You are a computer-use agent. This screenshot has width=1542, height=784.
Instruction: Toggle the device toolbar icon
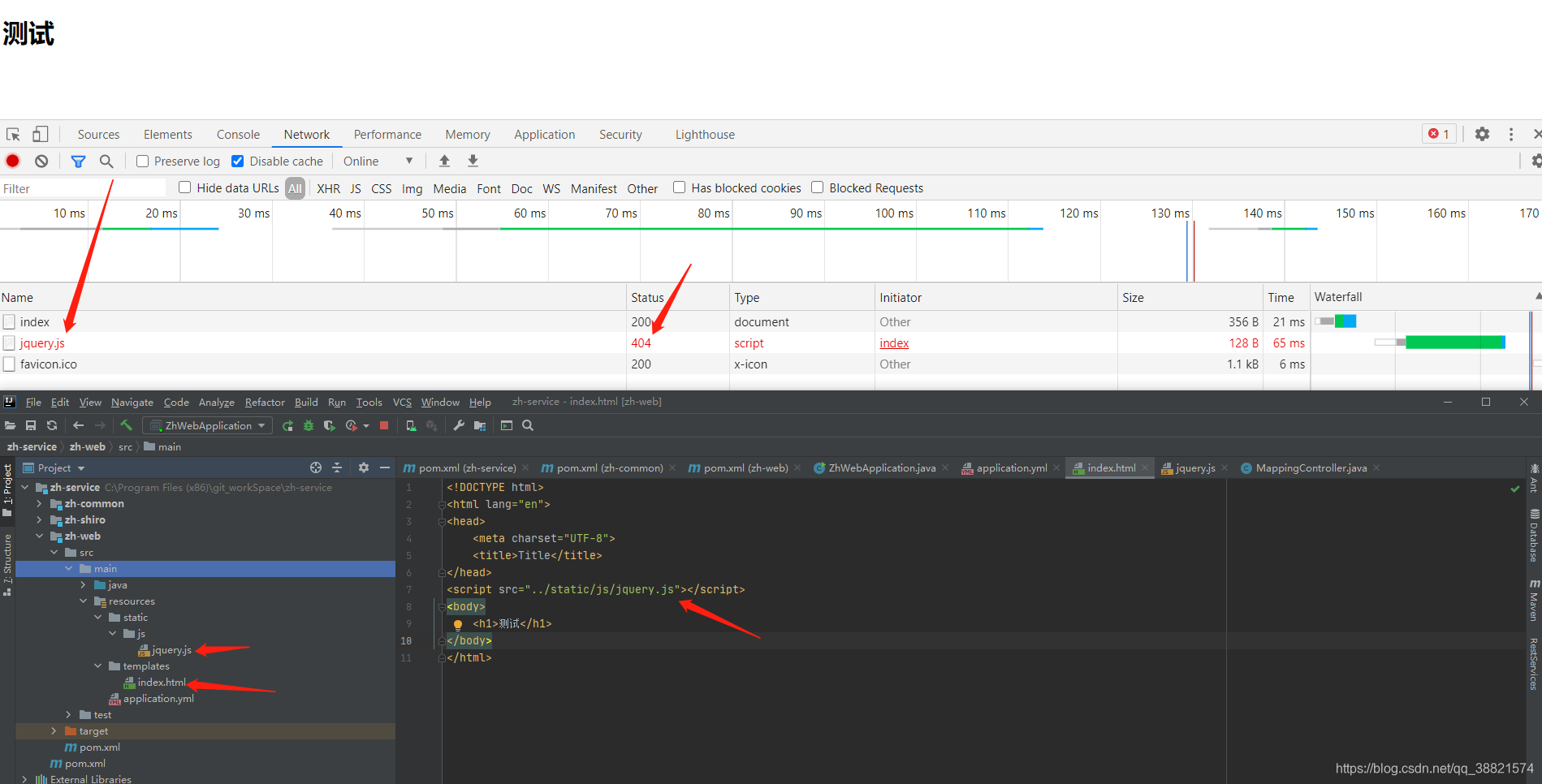(41, 135)
